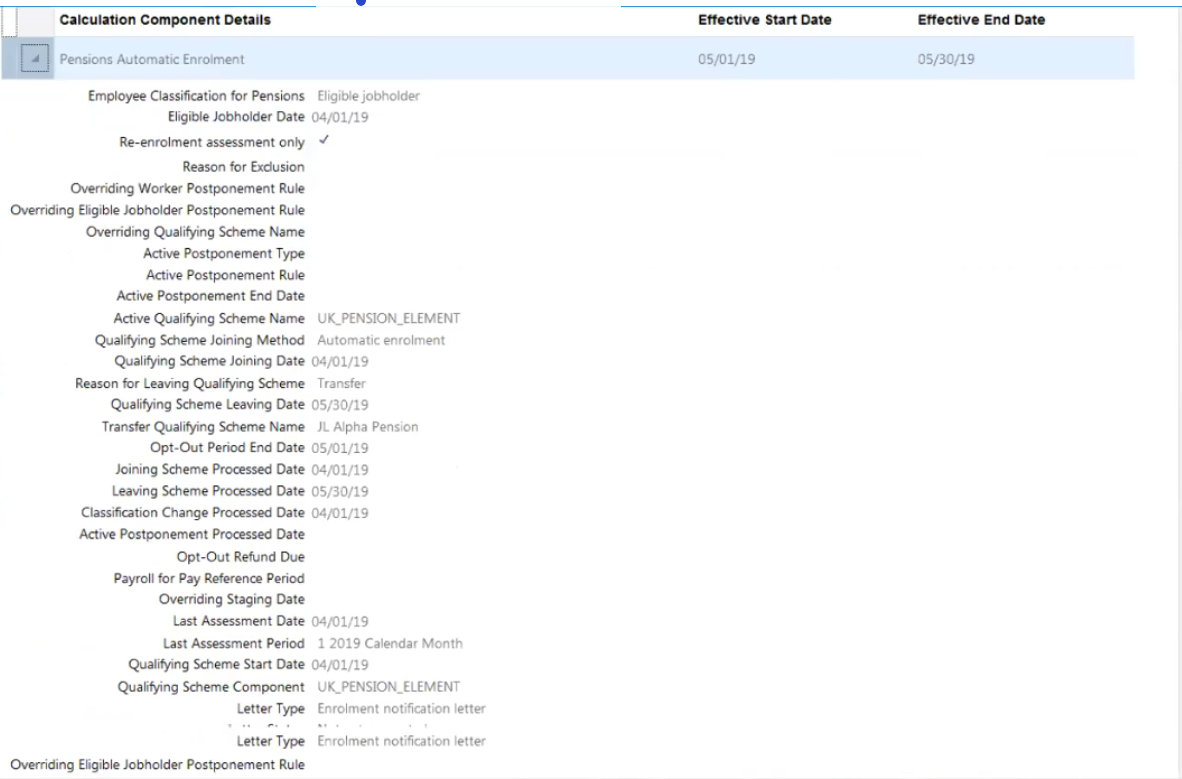Click the Last Assessment Date value
Image resolution: width=1182 pixels, height=779 pixels.
[x=340, y=622]
